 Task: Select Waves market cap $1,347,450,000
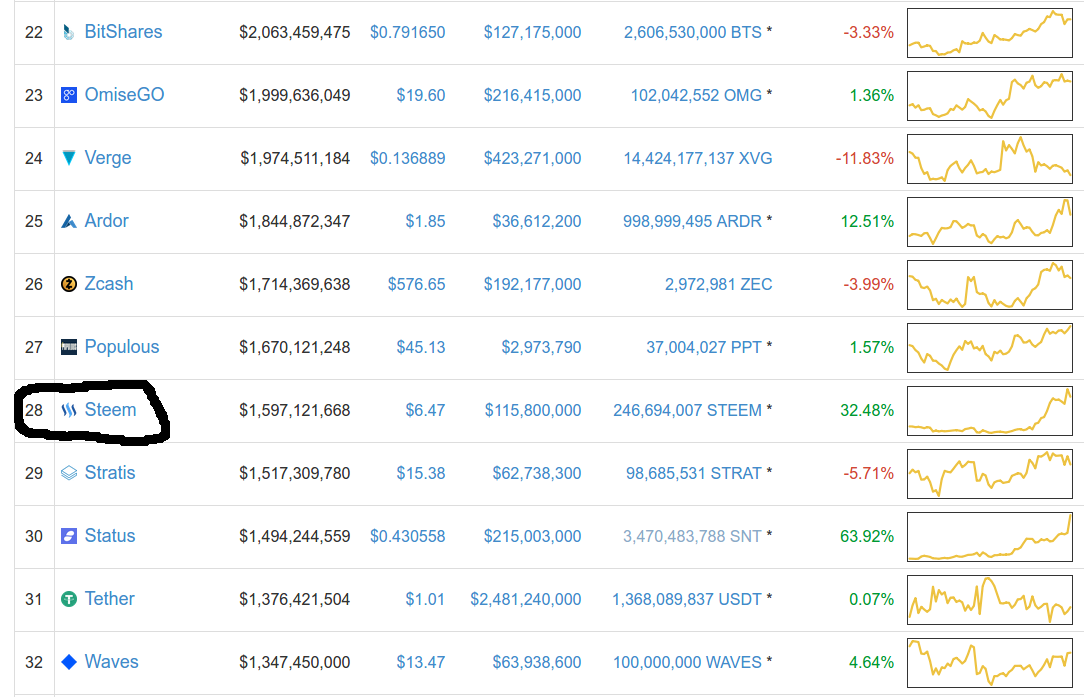pos(295,662)
